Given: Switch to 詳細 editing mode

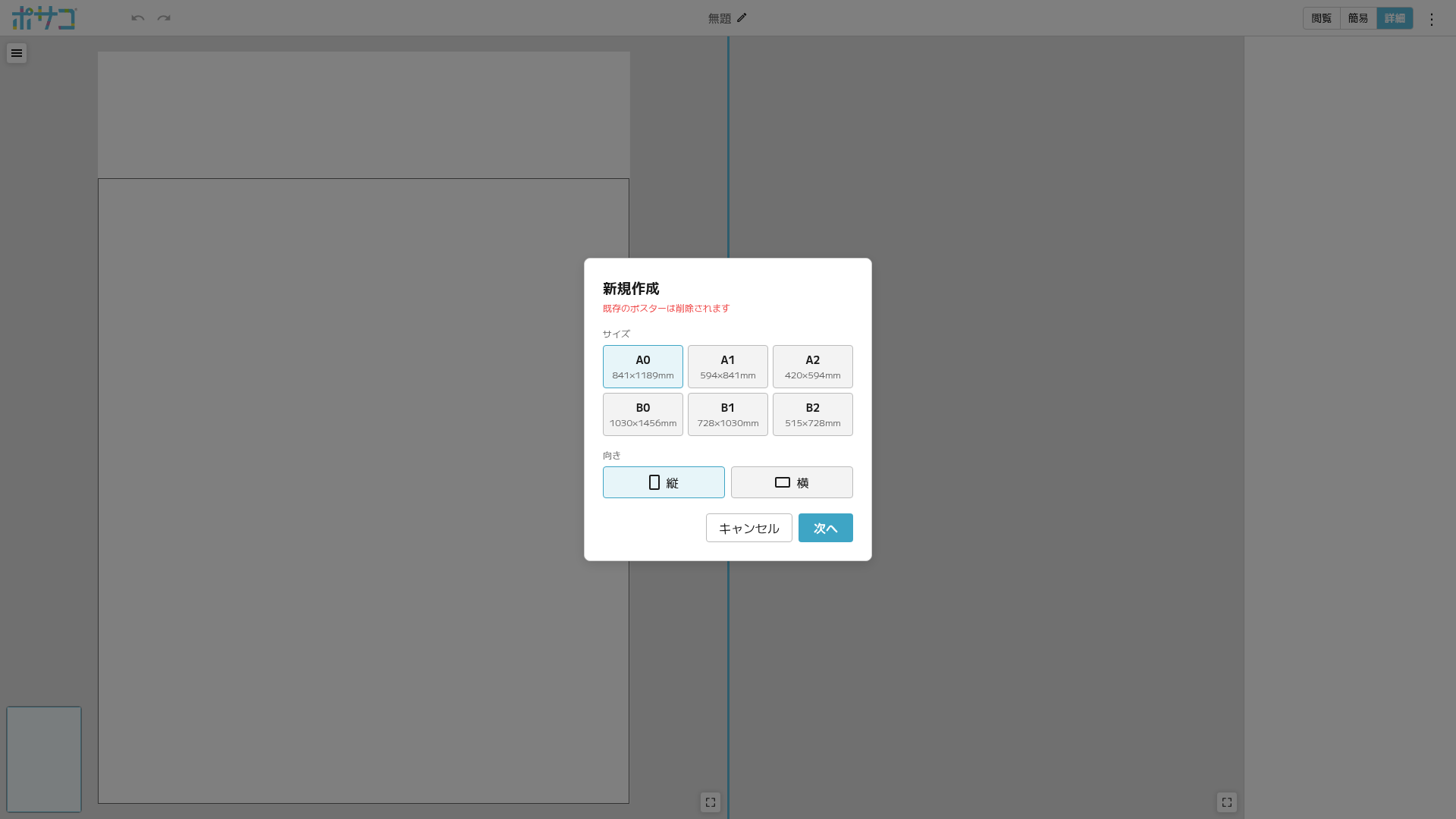Looking at the screenshot, I should coord(1395,18).
